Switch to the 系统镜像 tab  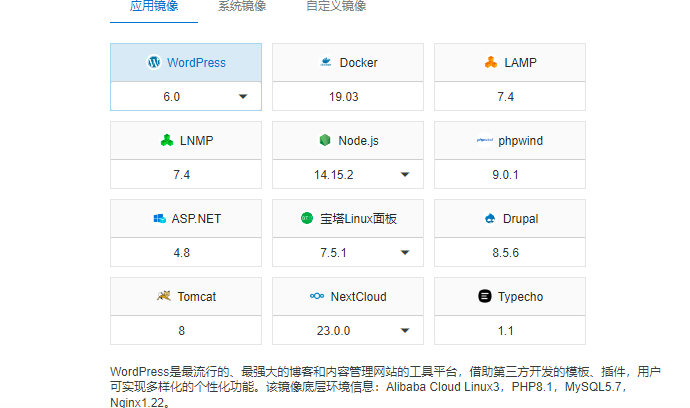pyautogui.click(x=242, y=6)
